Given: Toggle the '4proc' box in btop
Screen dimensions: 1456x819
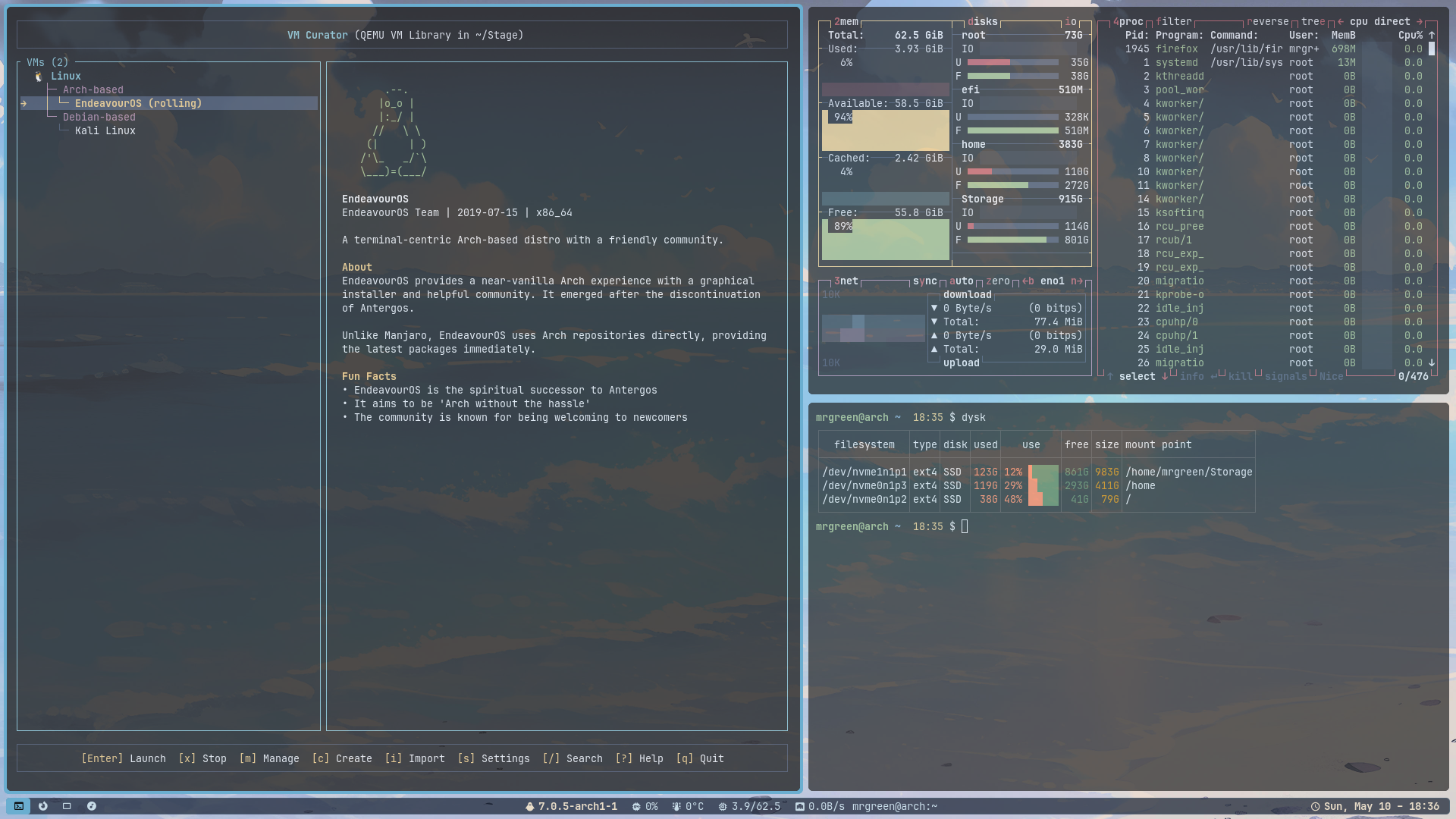Looking at the screenshot, I should 1128,21.
